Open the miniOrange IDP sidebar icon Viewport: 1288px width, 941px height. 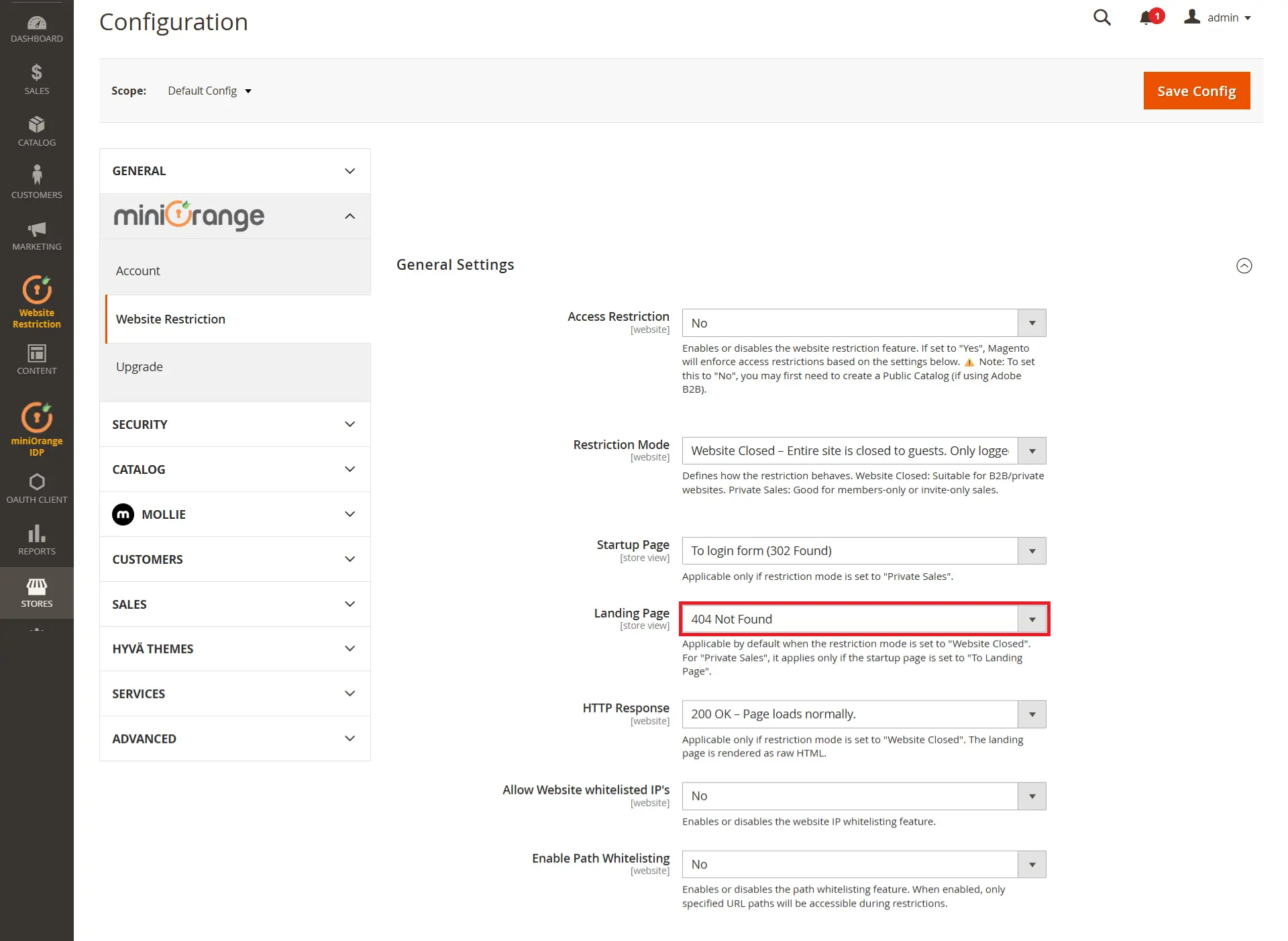pos(36,426)
